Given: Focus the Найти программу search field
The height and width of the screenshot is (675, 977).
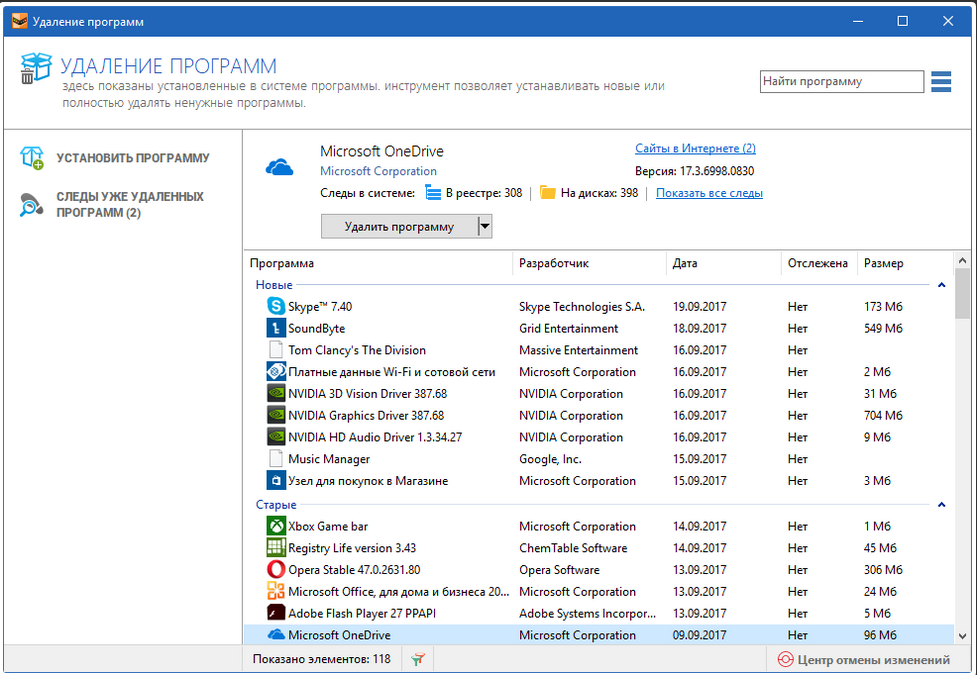Looking at the screenshot, I should (842, 82).
